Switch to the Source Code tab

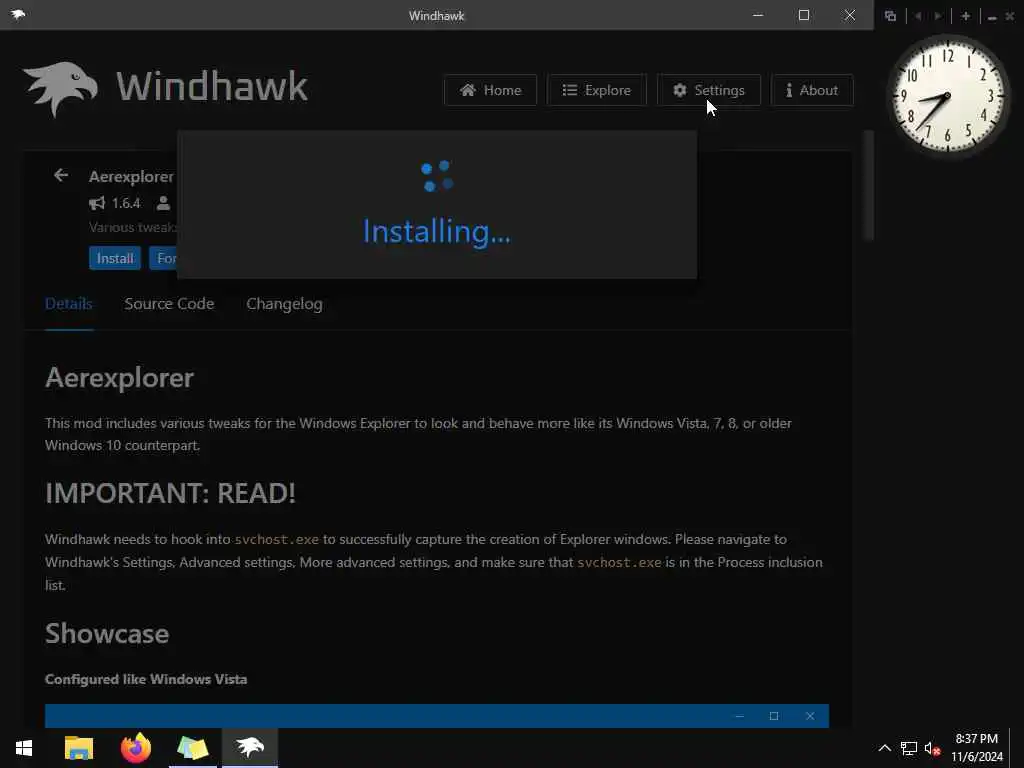click(x=169, y=304)
